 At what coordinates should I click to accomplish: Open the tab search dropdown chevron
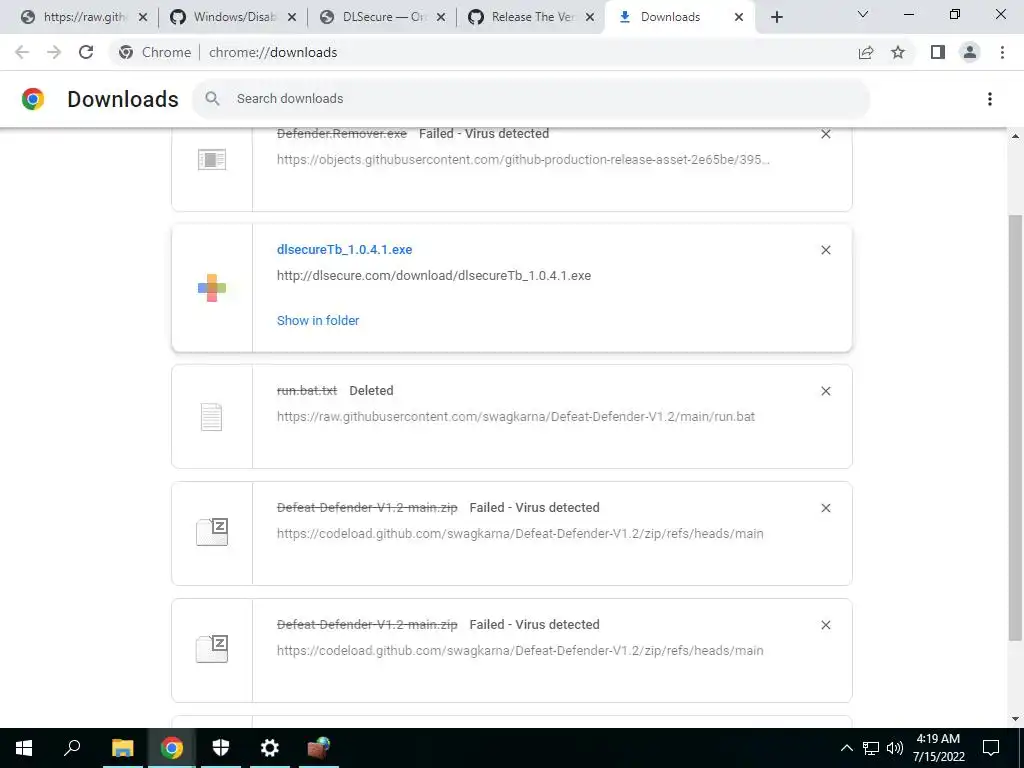pyautogui.click(x=863, y=14)
